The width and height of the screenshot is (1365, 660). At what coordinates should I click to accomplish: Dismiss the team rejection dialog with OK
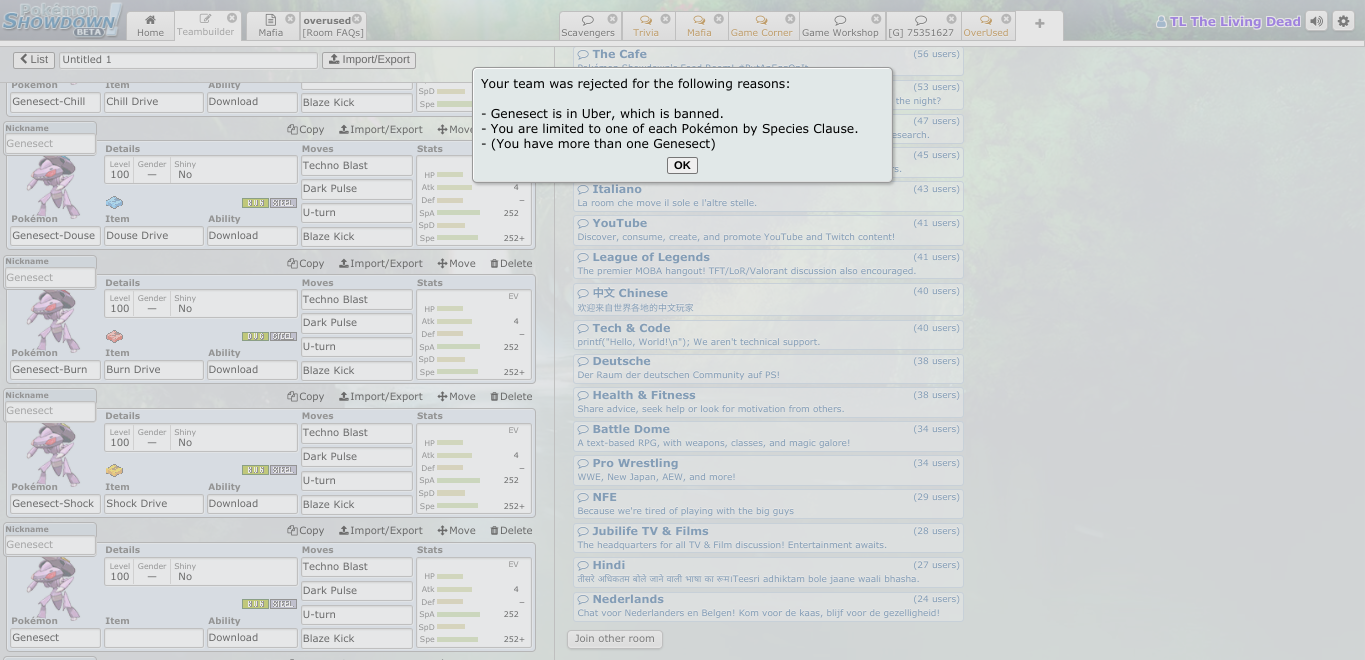[x=682, y=166]
